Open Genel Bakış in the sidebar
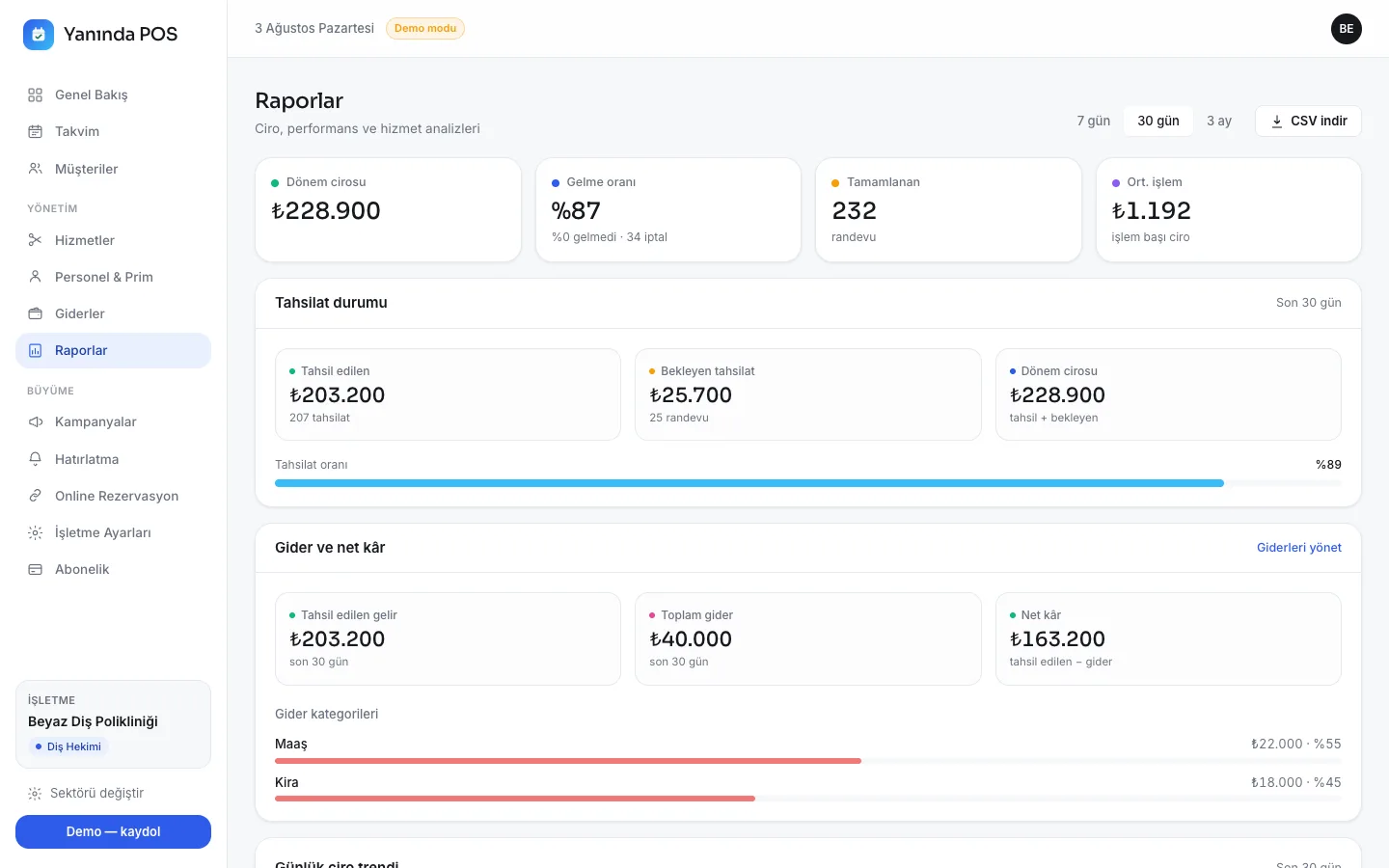The image size is (1389, 868). [113, 95]
